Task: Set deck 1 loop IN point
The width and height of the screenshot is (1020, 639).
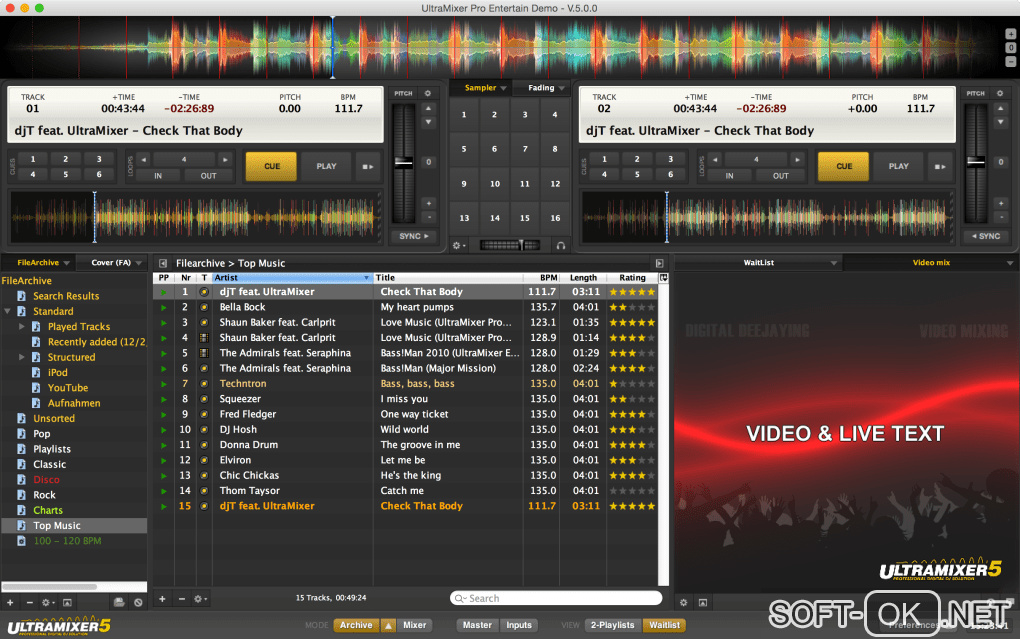Action: pyautogui.click(x=158, y=176)
